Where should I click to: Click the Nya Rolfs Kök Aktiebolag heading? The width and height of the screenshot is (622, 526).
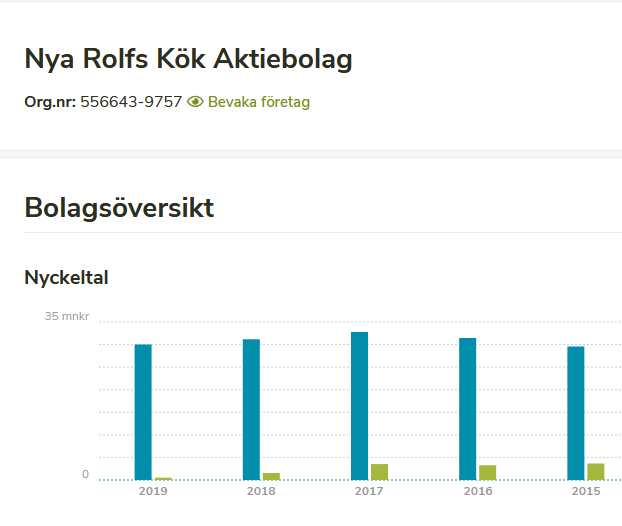[188, 59]
